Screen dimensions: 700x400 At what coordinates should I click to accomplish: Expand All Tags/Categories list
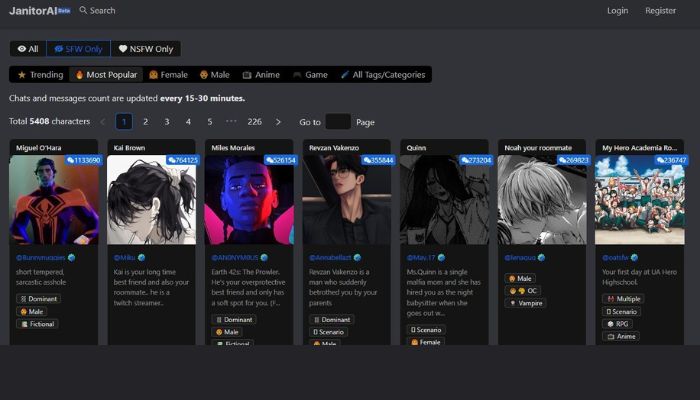pyautogui.click(x=385, y=75)
